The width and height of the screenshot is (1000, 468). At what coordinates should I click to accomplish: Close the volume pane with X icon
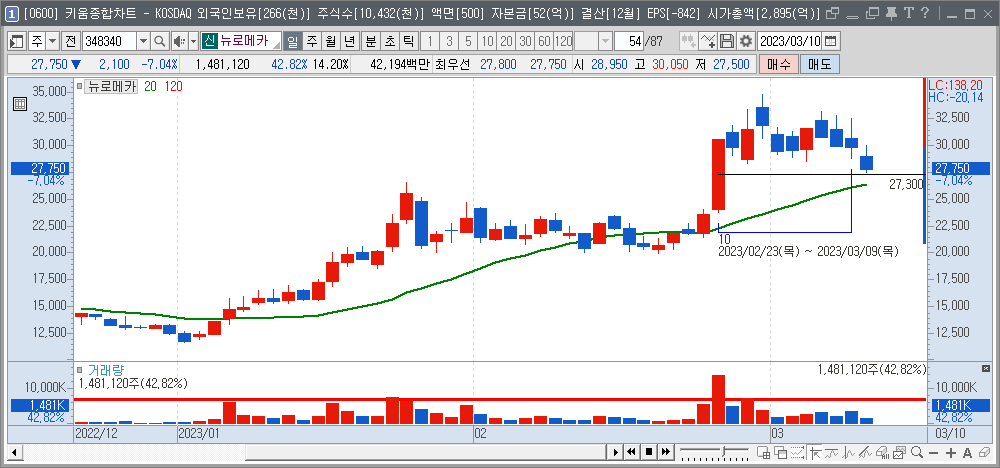pos(985,369)
